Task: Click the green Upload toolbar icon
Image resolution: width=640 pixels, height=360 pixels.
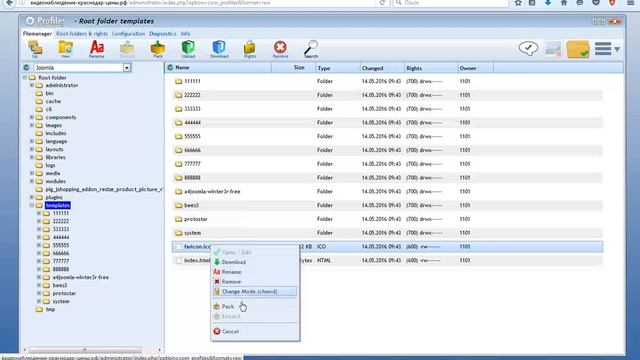Action: point(188,49)
